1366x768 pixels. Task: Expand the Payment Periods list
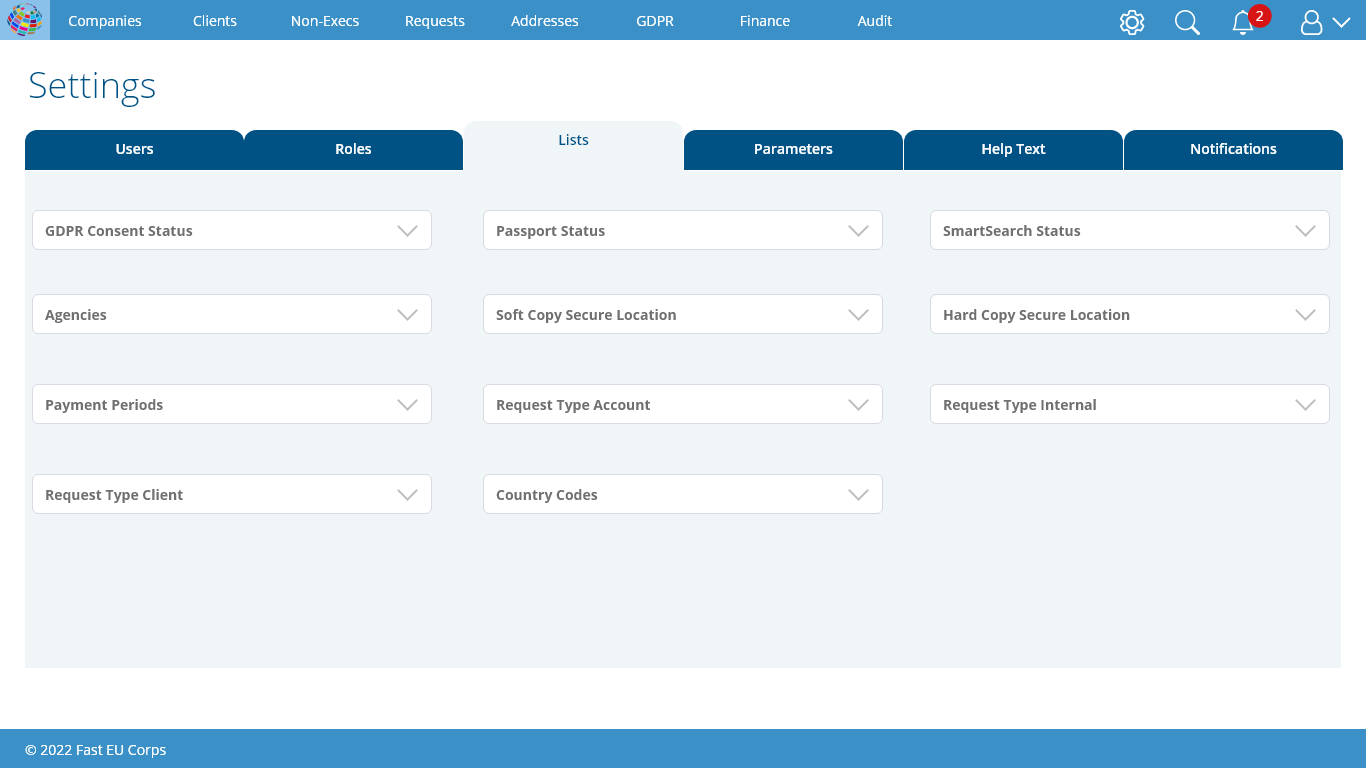[232, 404]
